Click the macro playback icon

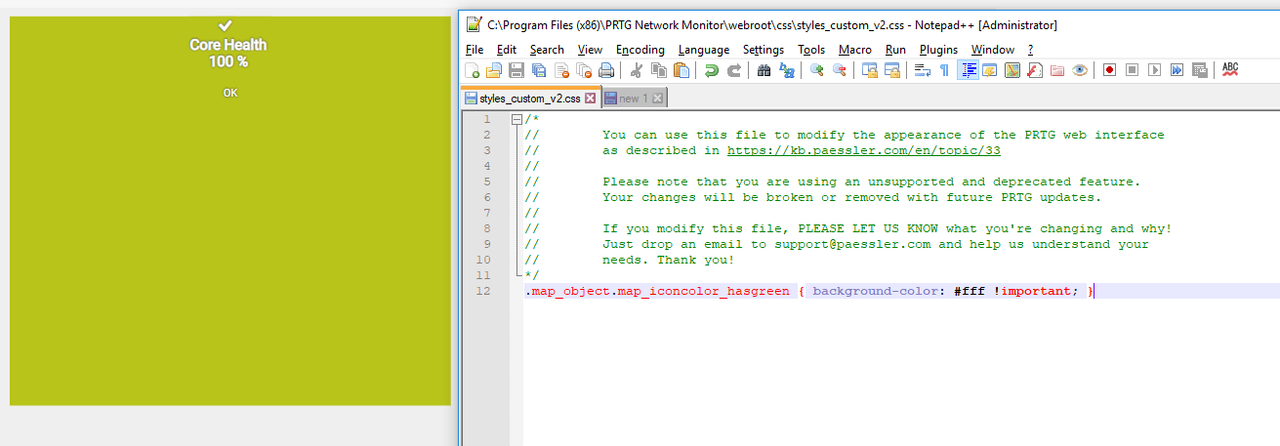tap(1155, 70)
